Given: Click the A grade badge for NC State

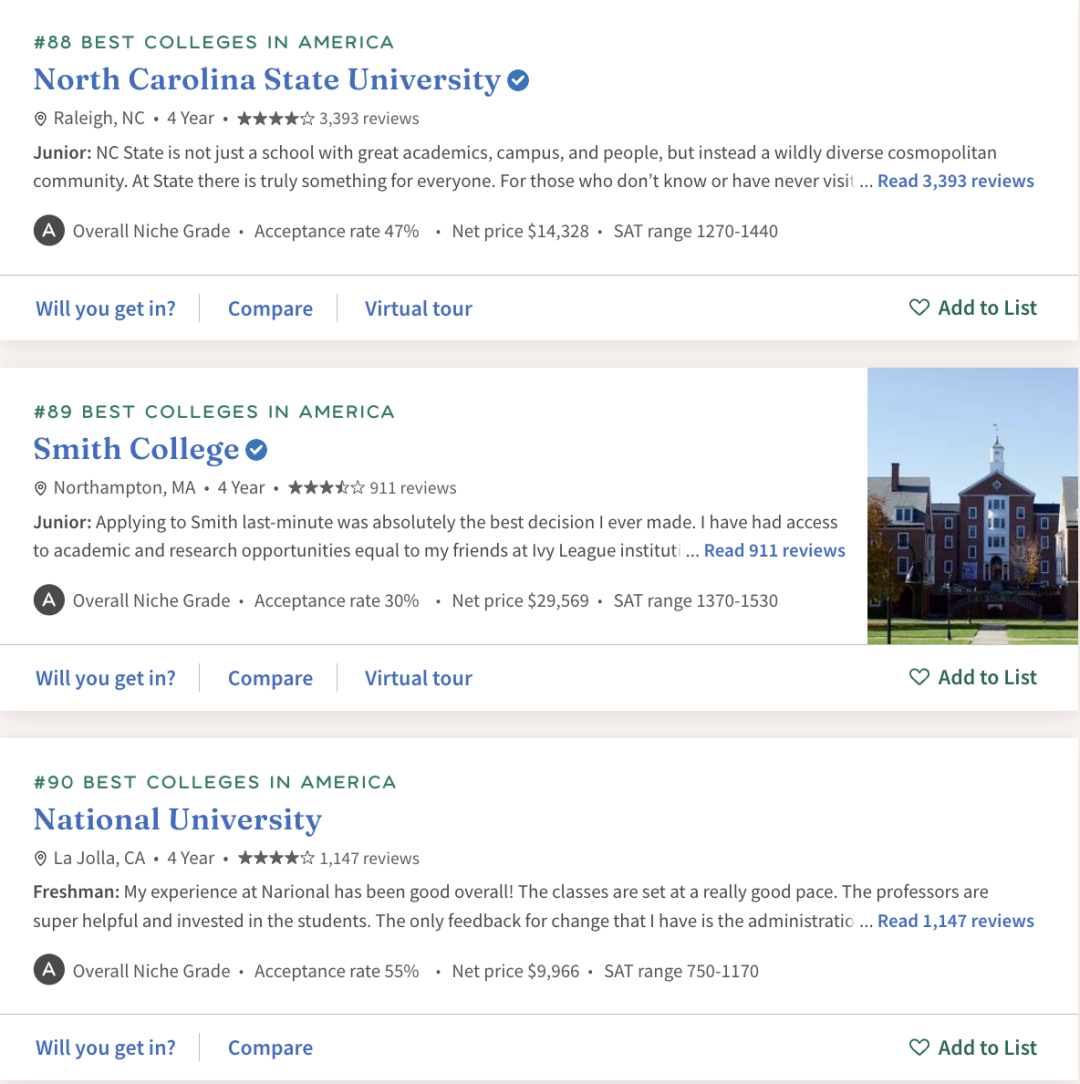Looking at the screenshot, I should tap(48, 231).
